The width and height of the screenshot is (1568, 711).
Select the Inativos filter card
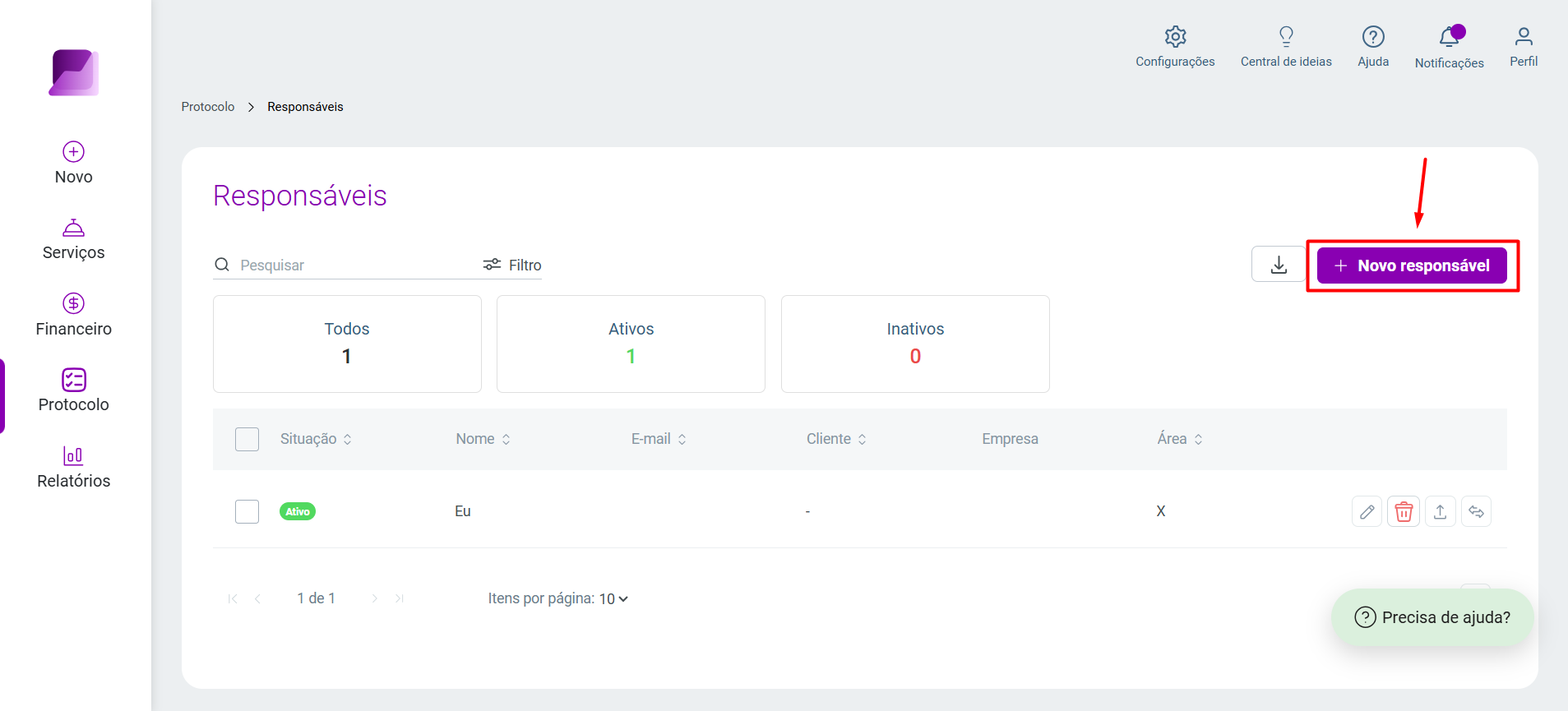pos(915,344)
